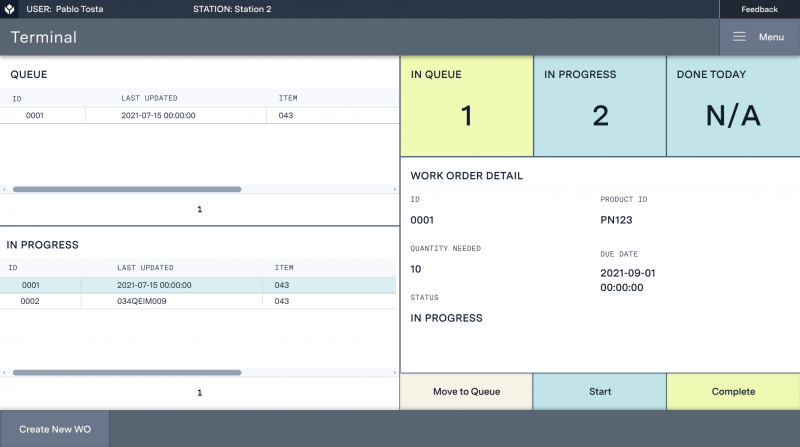Click the Feedback button
Viewport: 800px width, 447px height.
759,9
